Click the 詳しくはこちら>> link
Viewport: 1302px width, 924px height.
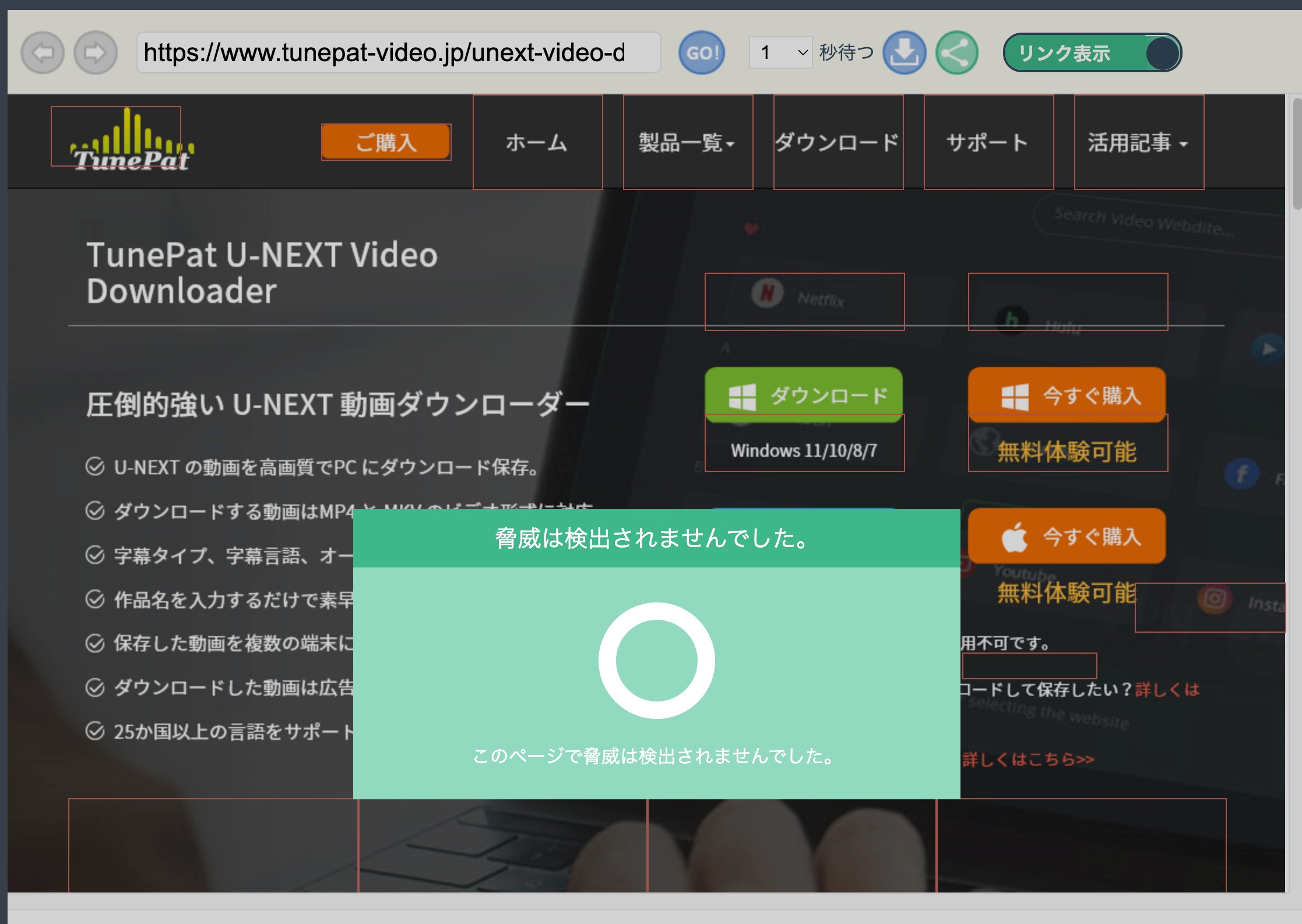[x=1028, y=759]
